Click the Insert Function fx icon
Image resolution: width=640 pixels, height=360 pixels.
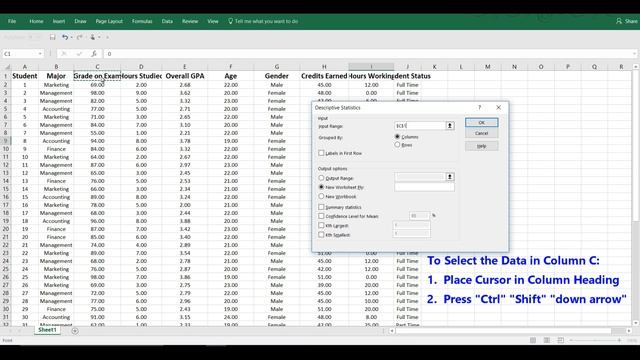pyautogui.click(x=94, y=53)
